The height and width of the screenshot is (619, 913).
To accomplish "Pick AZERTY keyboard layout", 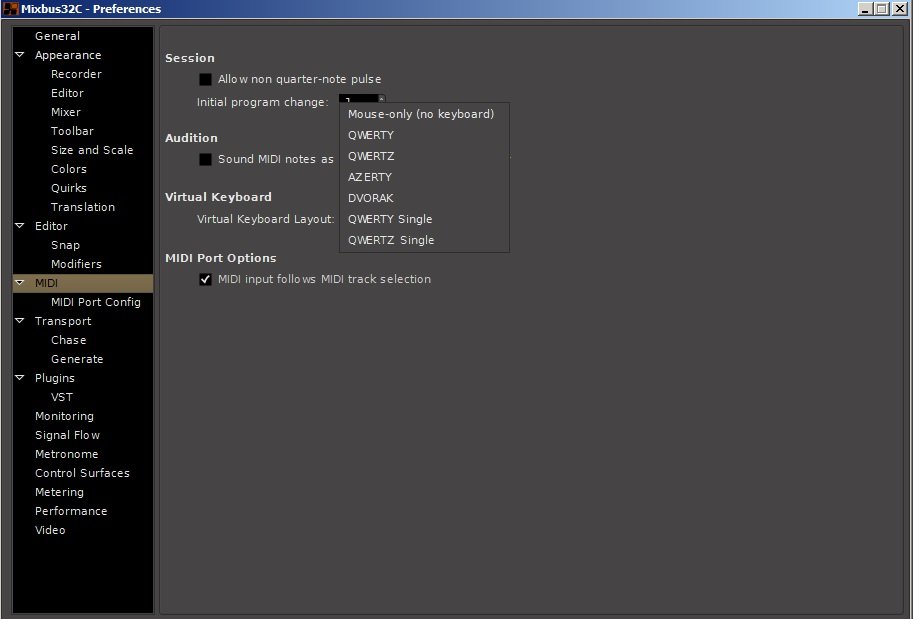I will pos(424,177).
